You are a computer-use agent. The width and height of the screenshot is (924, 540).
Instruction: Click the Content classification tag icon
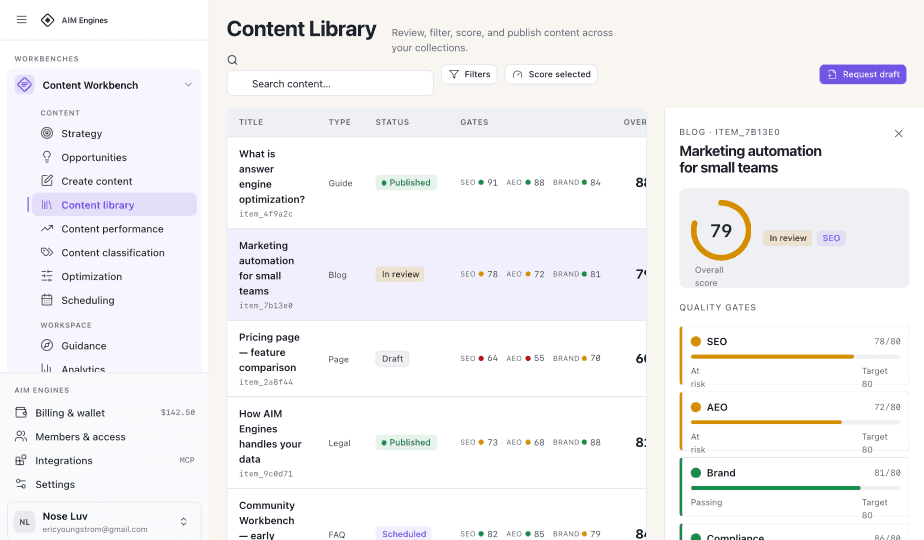coord(47,252)
